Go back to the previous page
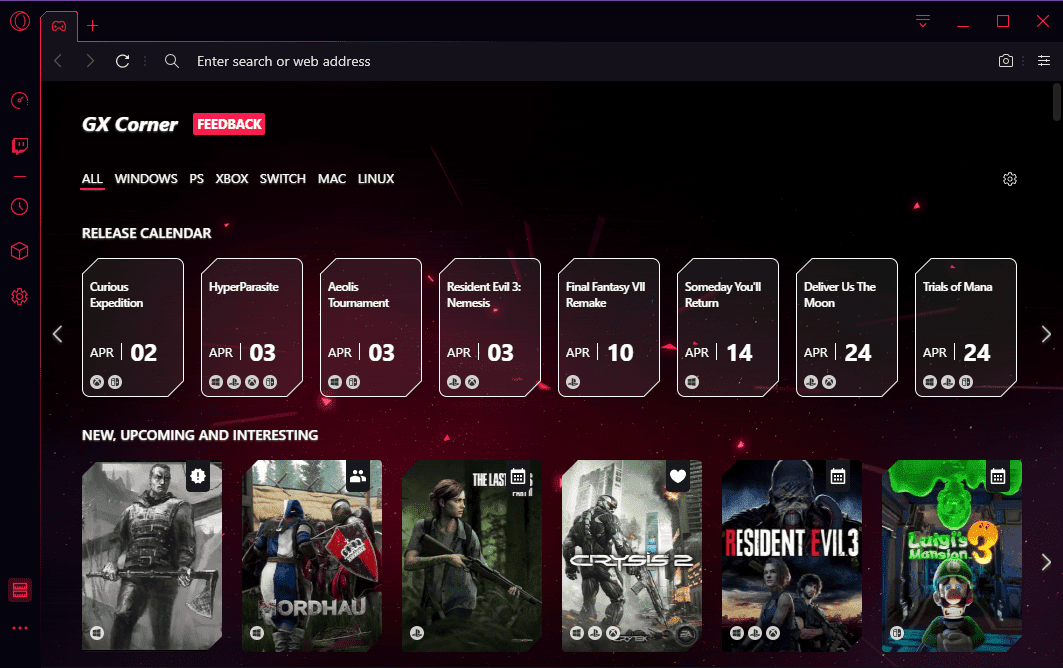1063x668 pixels. coord(58,61)
